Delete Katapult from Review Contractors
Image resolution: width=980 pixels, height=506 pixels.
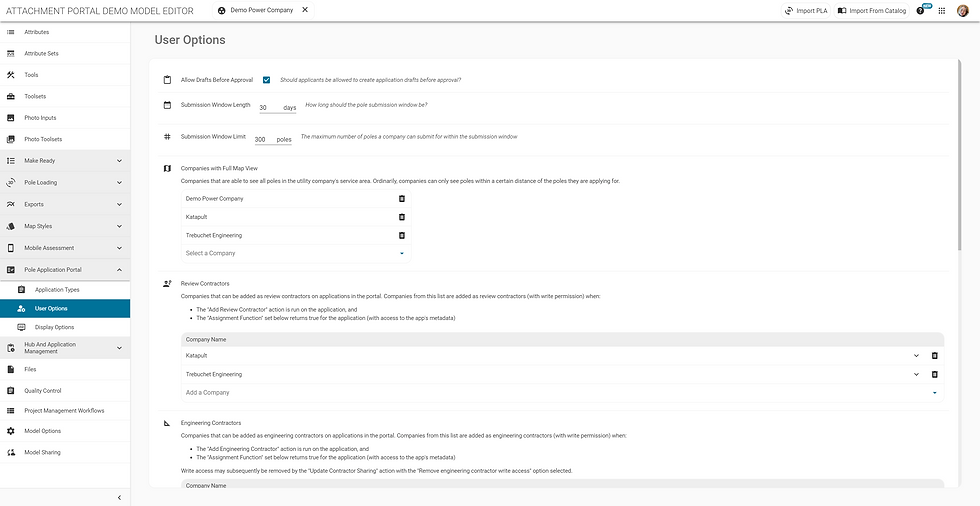point(935,355)
